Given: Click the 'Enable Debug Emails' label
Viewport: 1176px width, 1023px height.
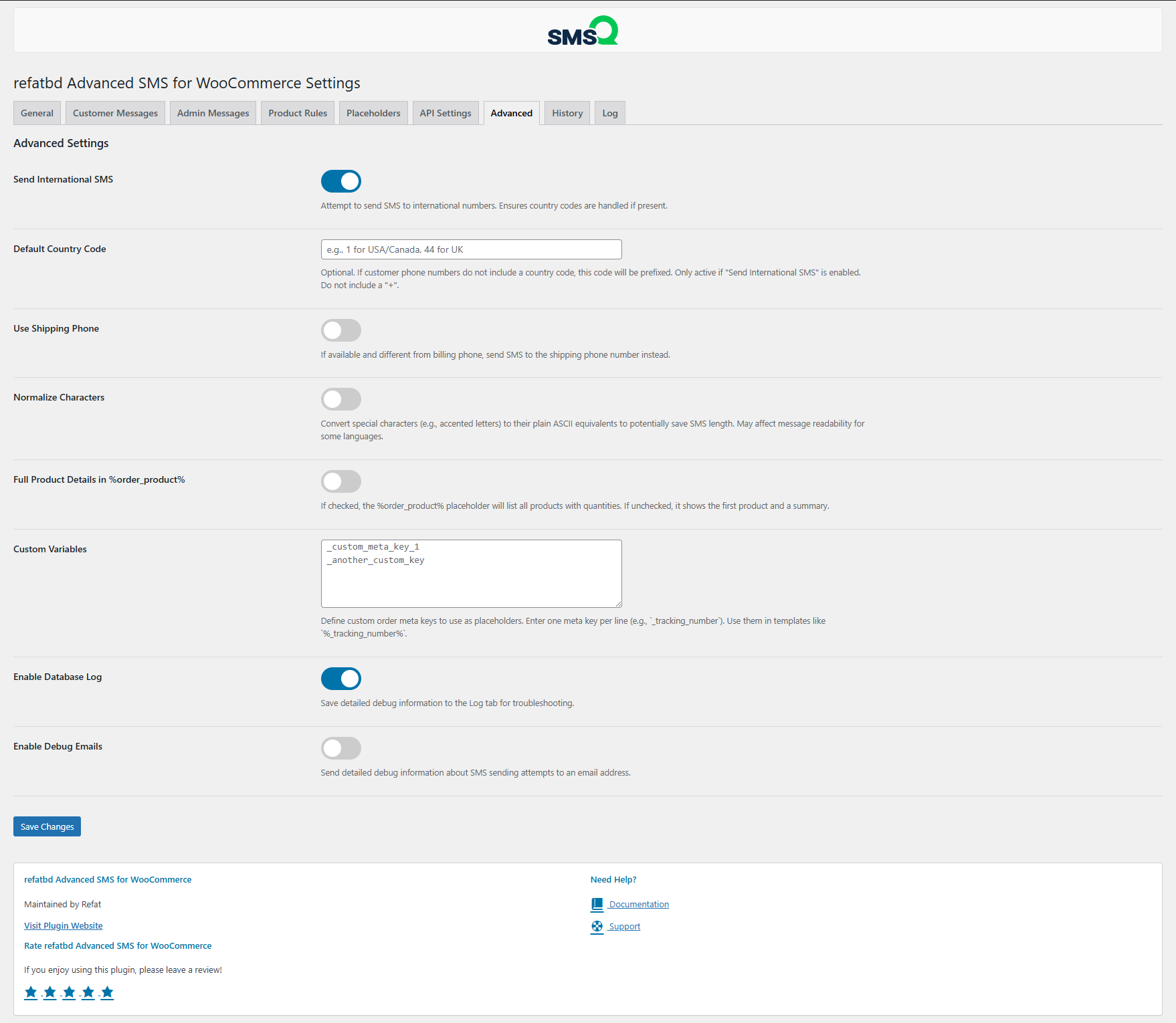Looking at the screenshot, I should pos(58,746).
